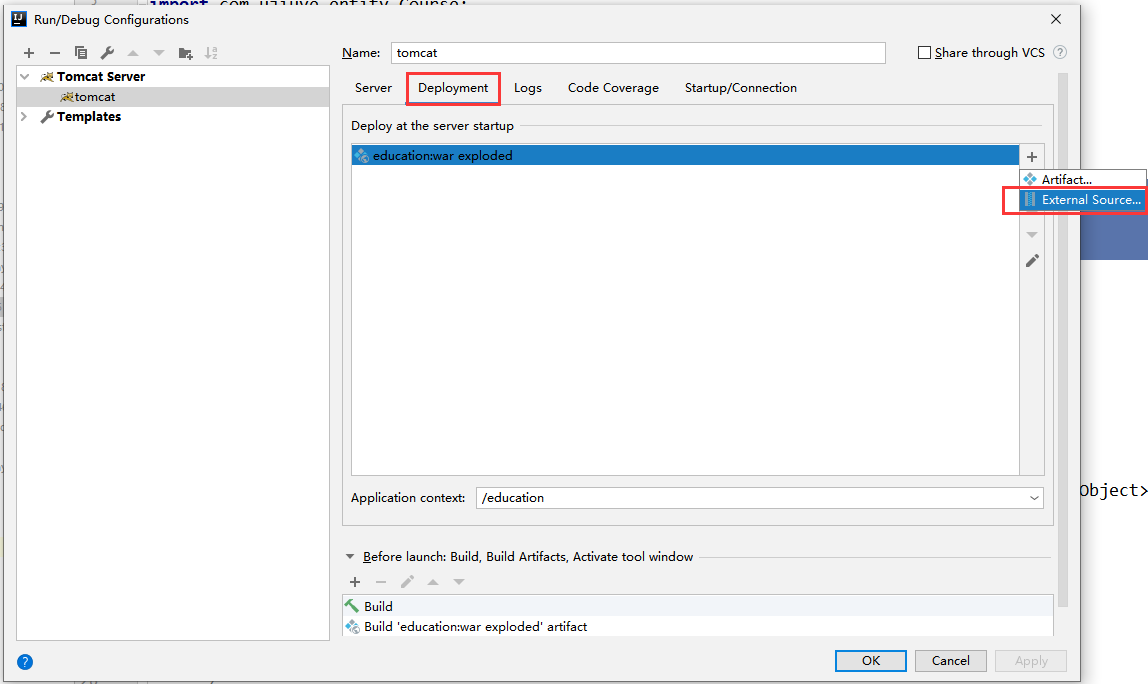Open Application context dropdown arrow

pyautogui.click(x=1034, y=498)
